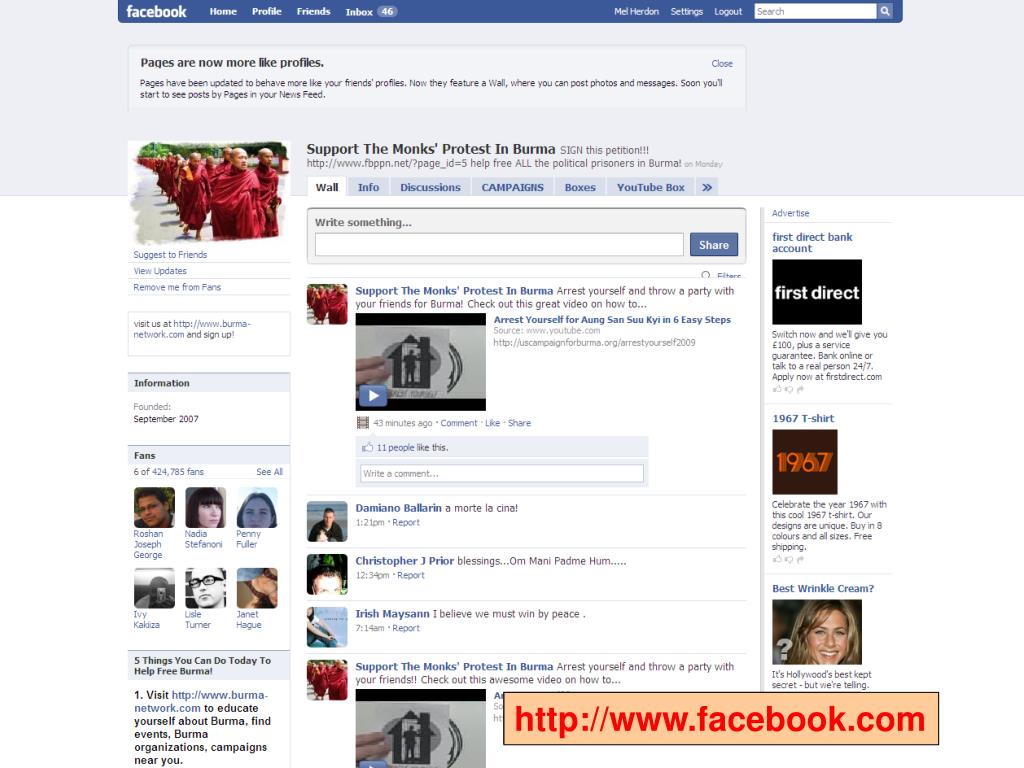This screenshot has height=768, width=1024.
Task: Open Penny Fuller's fan photo
Action: 257,507
